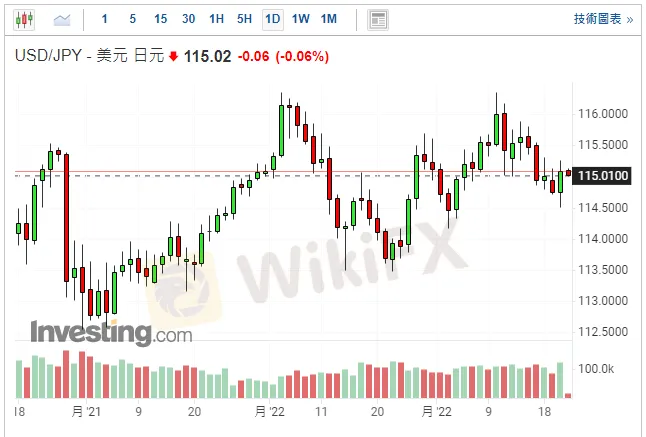The image size is (646, 437).
Task: Select the 1D daily interval
Action: 272,19
